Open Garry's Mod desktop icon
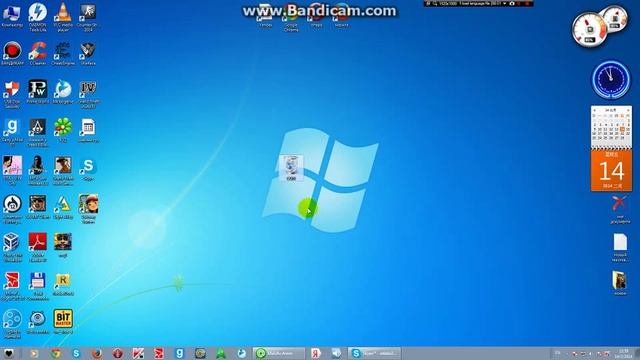 coord(12,132)
